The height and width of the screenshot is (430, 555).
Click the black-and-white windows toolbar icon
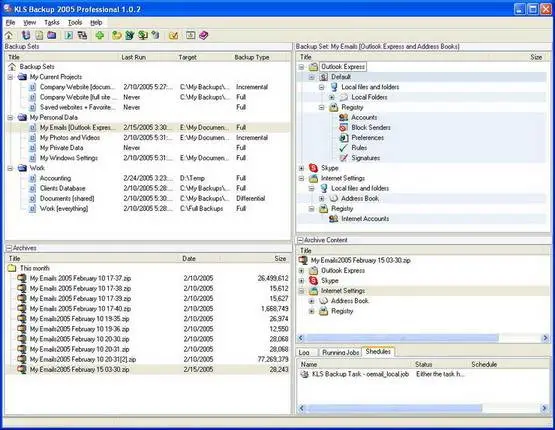82,35
